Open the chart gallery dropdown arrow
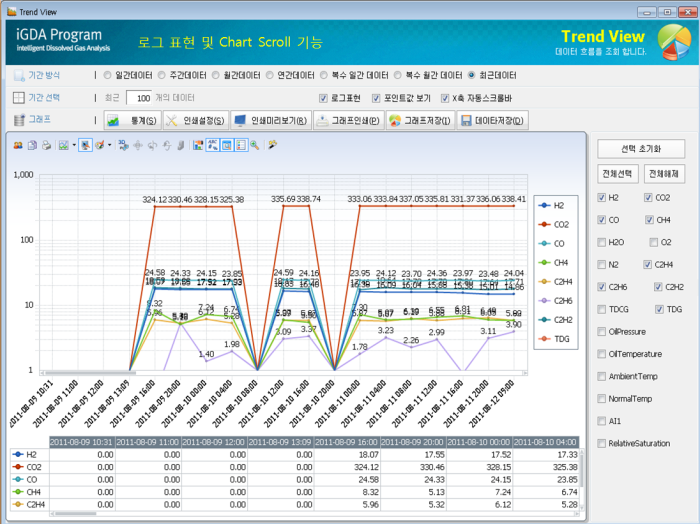Viewport: 700px width, 524px height. tap(74, 145)
